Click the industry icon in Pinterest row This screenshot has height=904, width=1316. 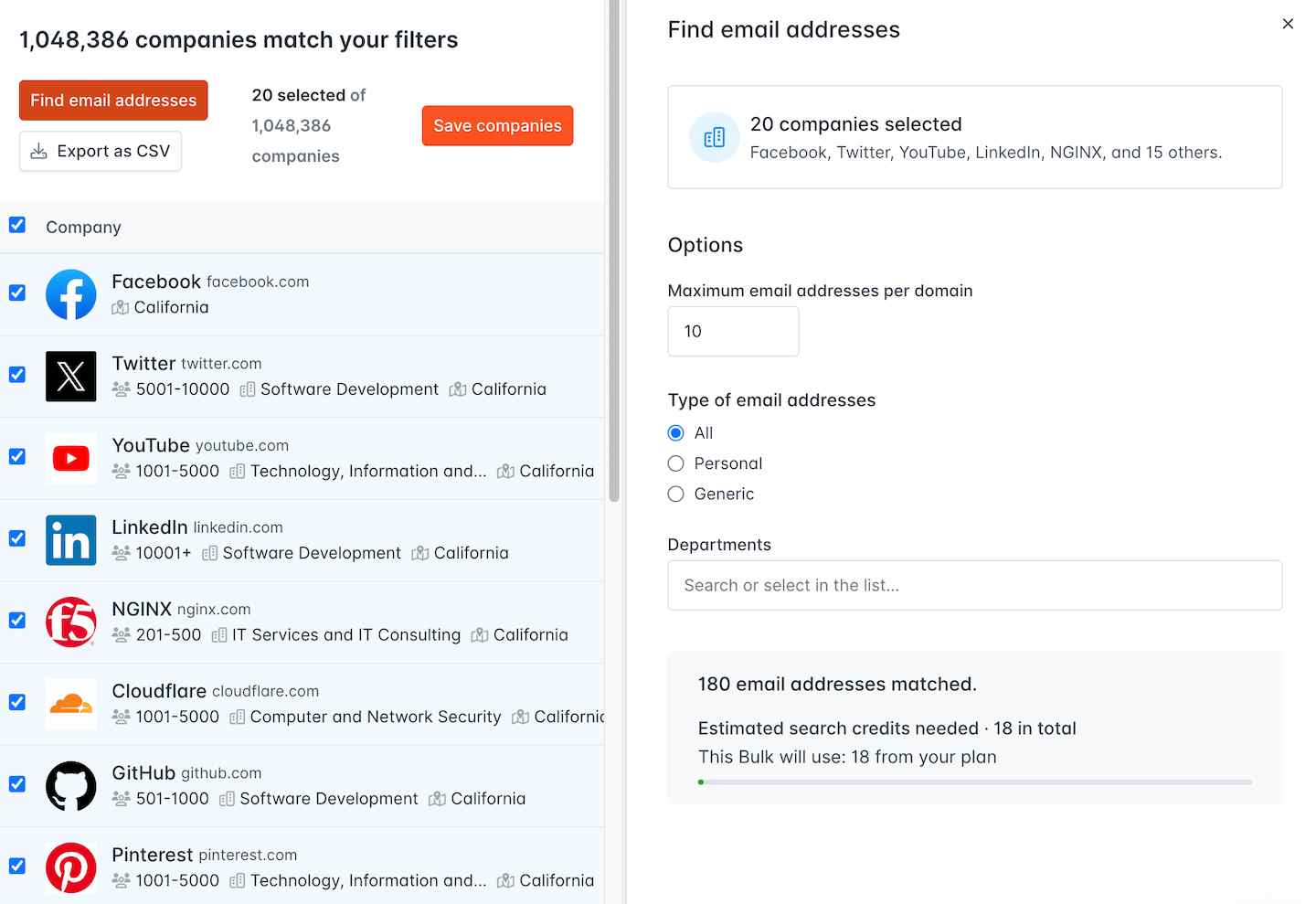(x=237, y=881)
